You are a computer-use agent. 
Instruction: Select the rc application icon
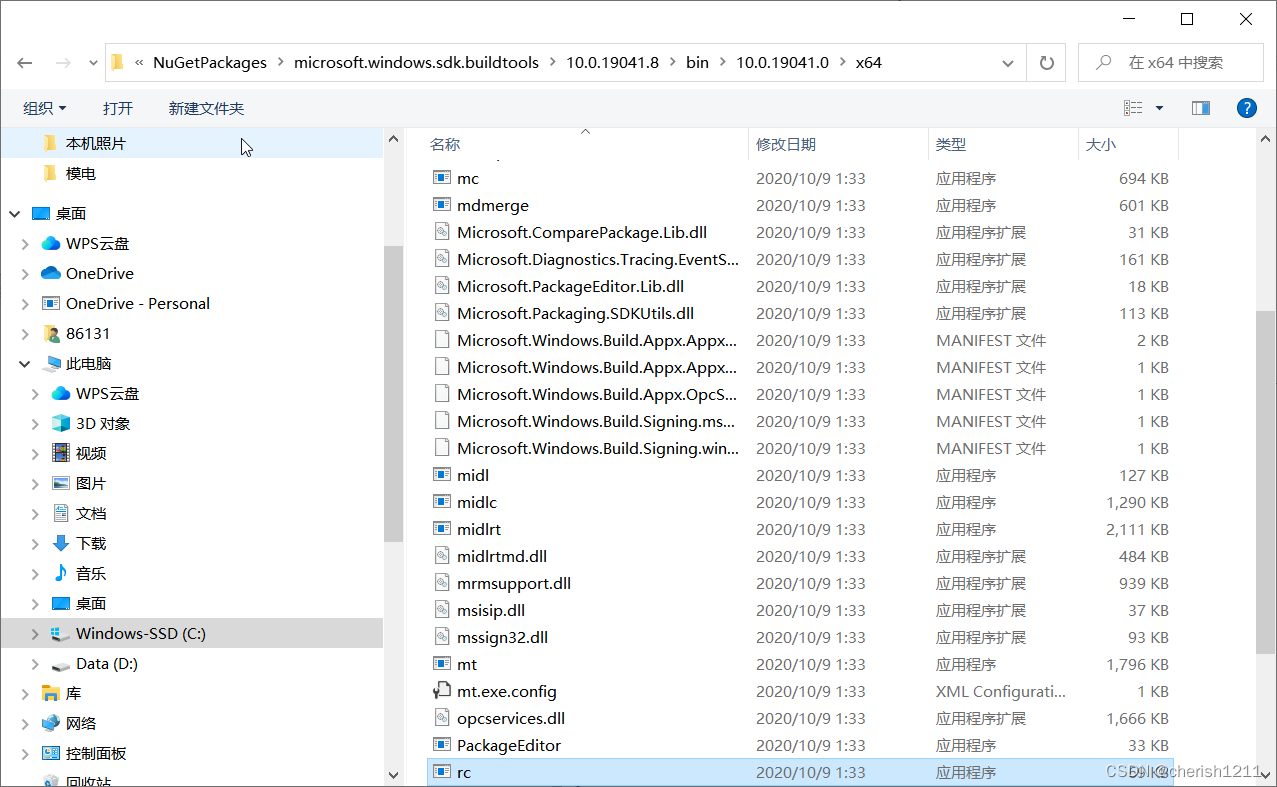442,771
